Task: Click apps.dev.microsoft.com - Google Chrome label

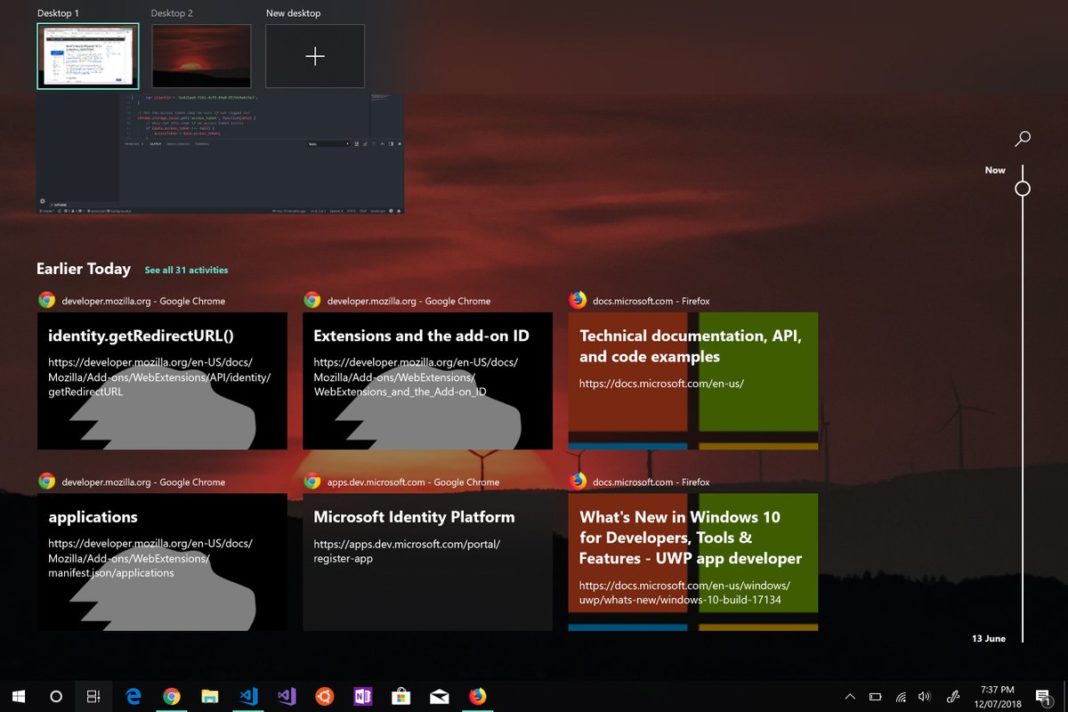Action: (413, 482)
